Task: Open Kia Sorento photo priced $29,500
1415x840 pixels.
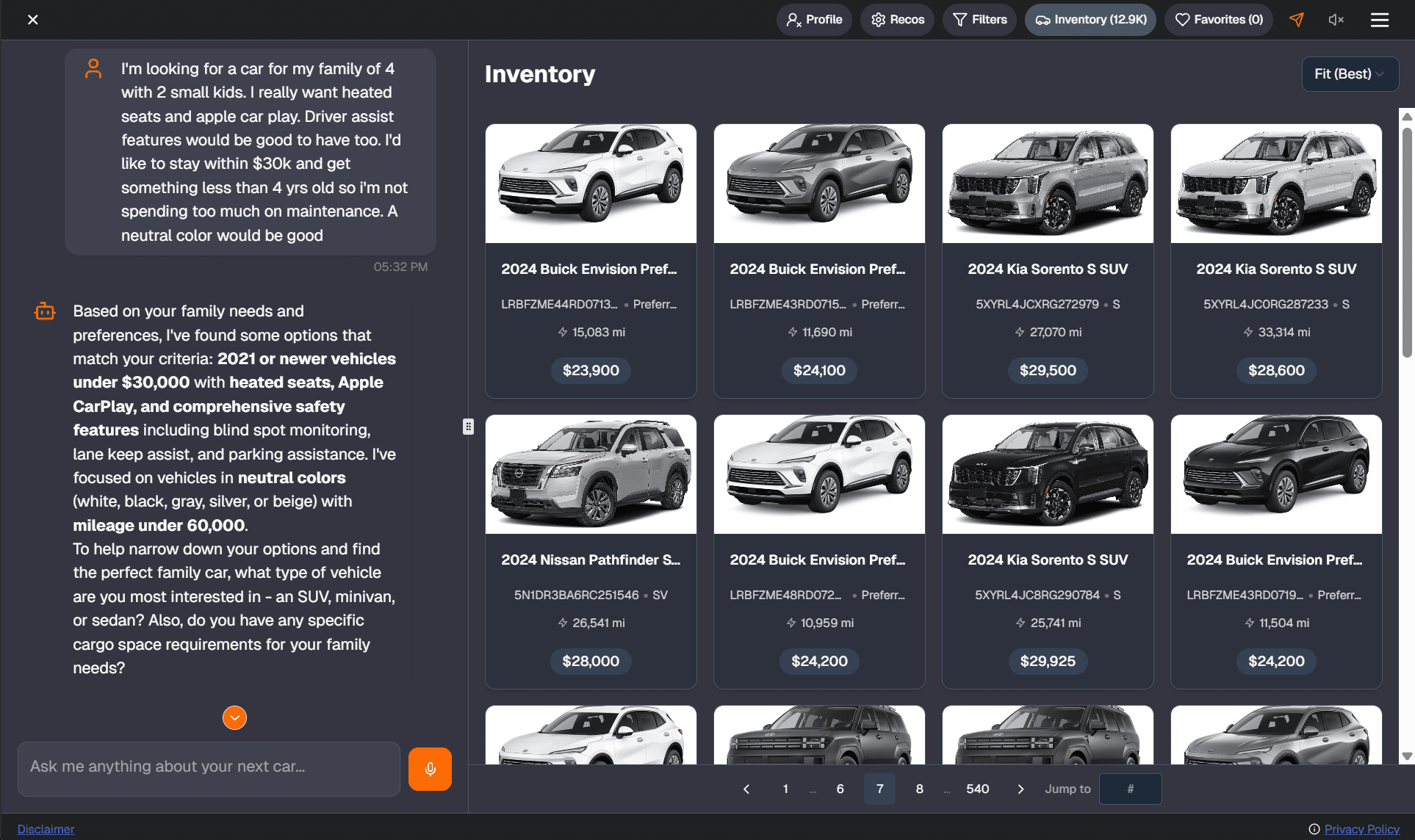Action: coord(1048,184)
